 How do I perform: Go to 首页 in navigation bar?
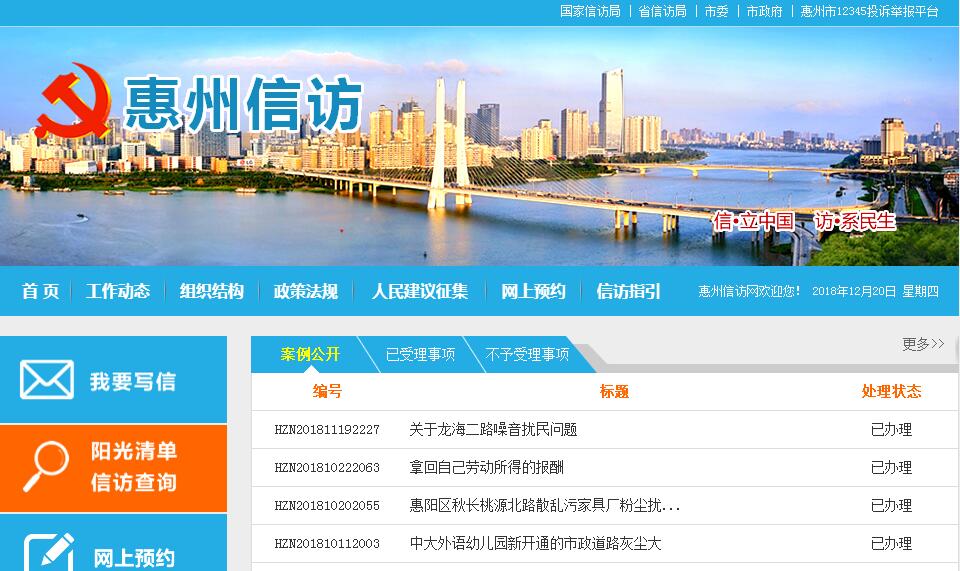coord(41,291)
